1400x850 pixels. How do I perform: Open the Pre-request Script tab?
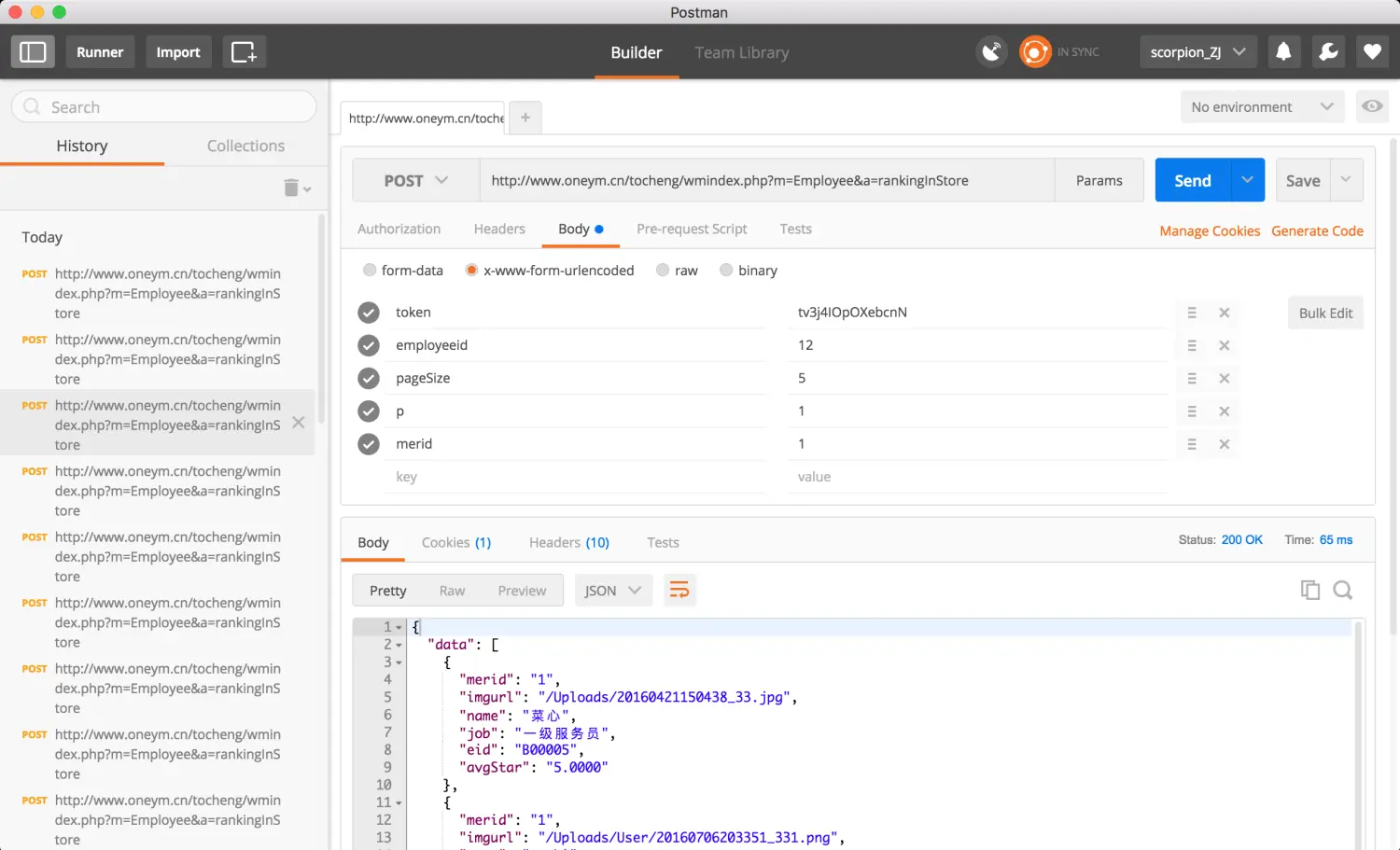coord(692,229)
